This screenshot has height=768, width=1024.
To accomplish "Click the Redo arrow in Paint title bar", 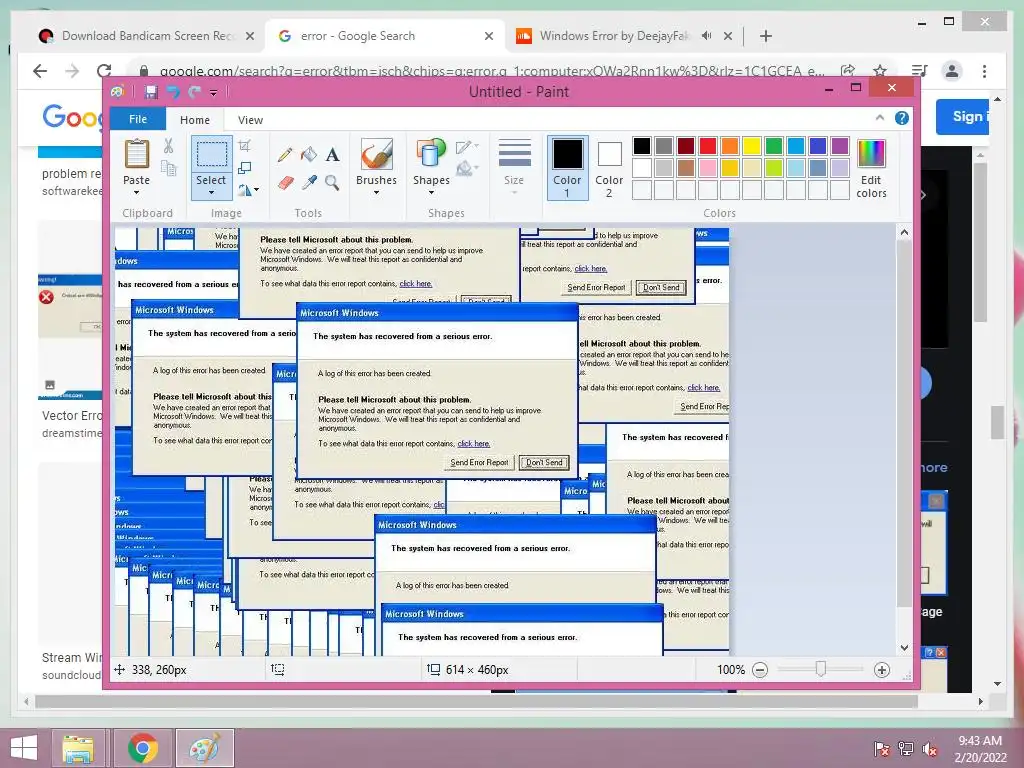I will (x=194, y=92).
